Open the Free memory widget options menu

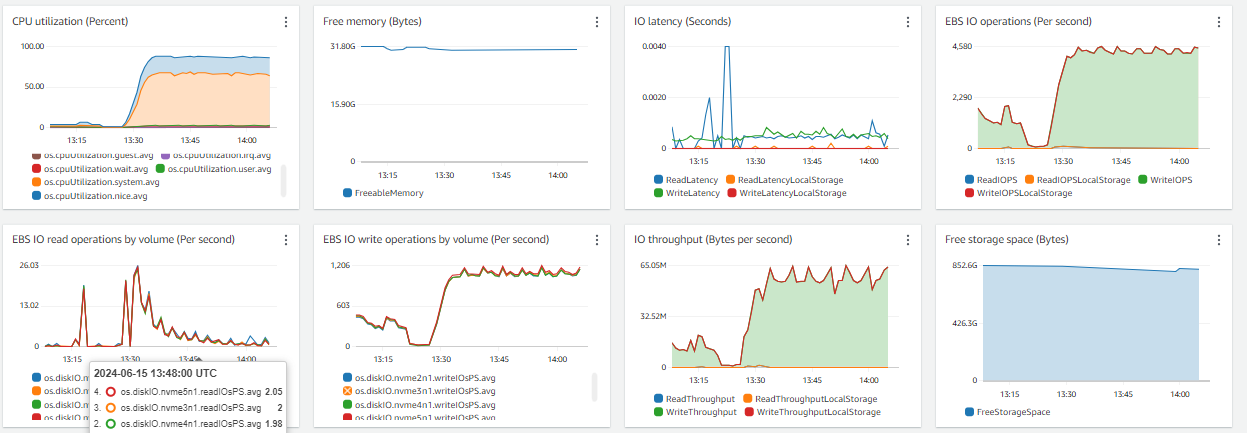[x=597, y=22]
